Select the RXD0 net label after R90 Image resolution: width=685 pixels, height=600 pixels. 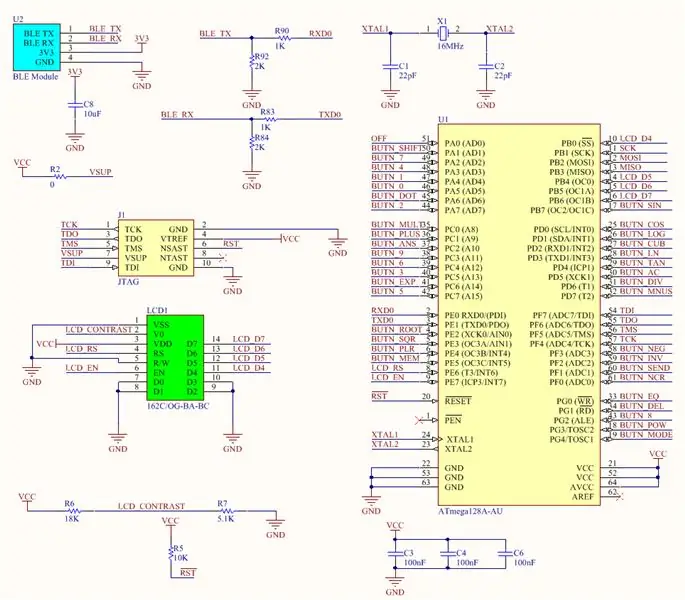(x=320, y=34)
